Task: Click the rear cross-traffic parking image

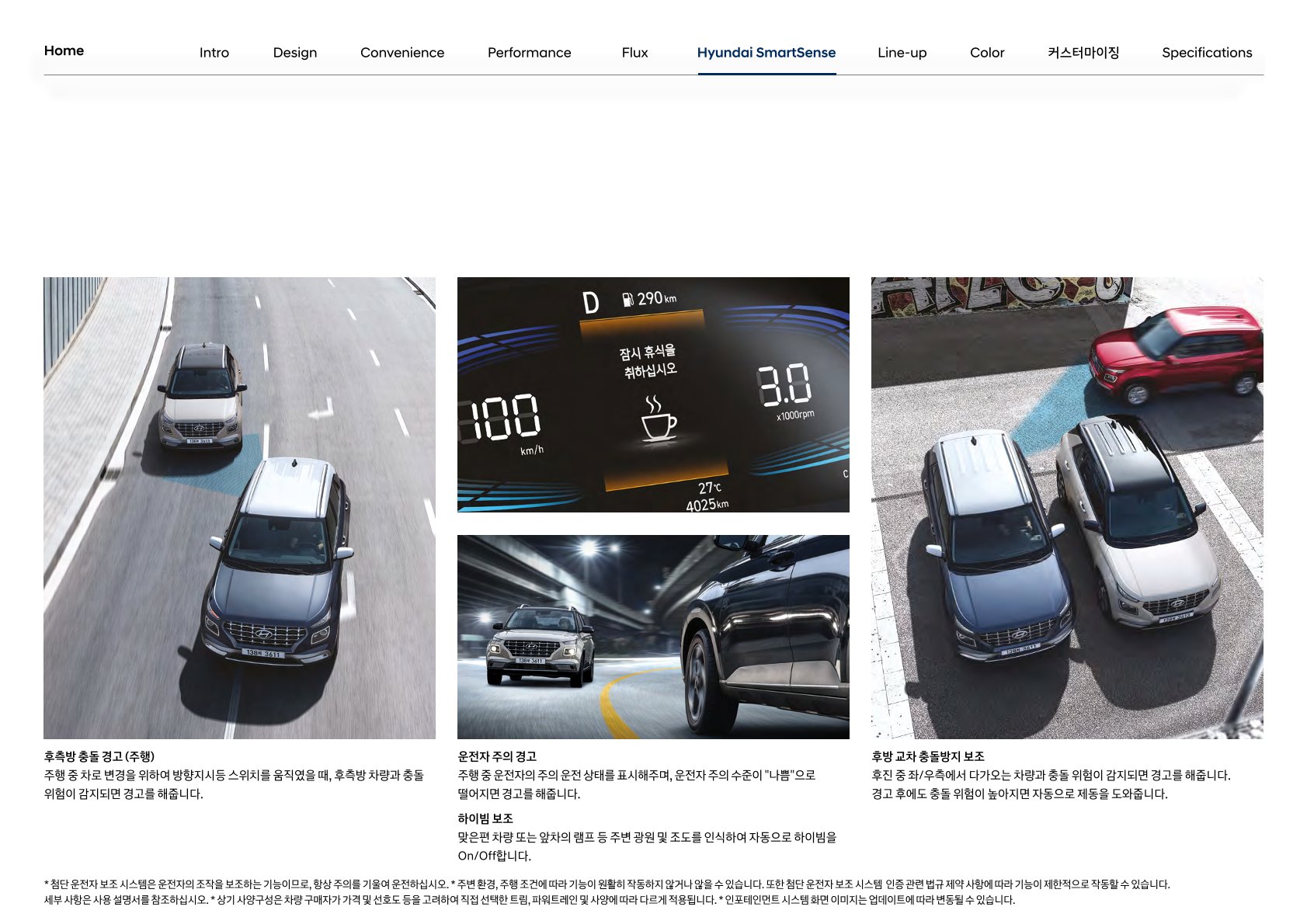Action: 1067,508
